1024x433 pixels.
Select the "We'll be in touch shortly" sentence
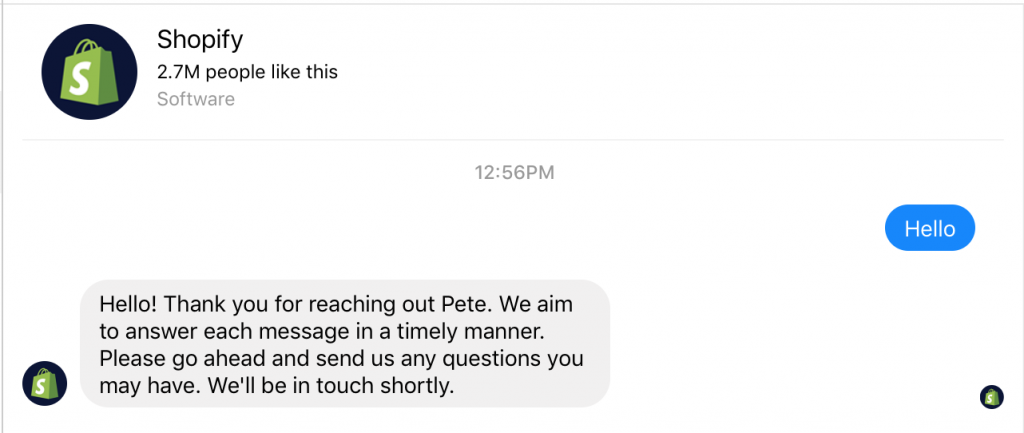[330, 386]
